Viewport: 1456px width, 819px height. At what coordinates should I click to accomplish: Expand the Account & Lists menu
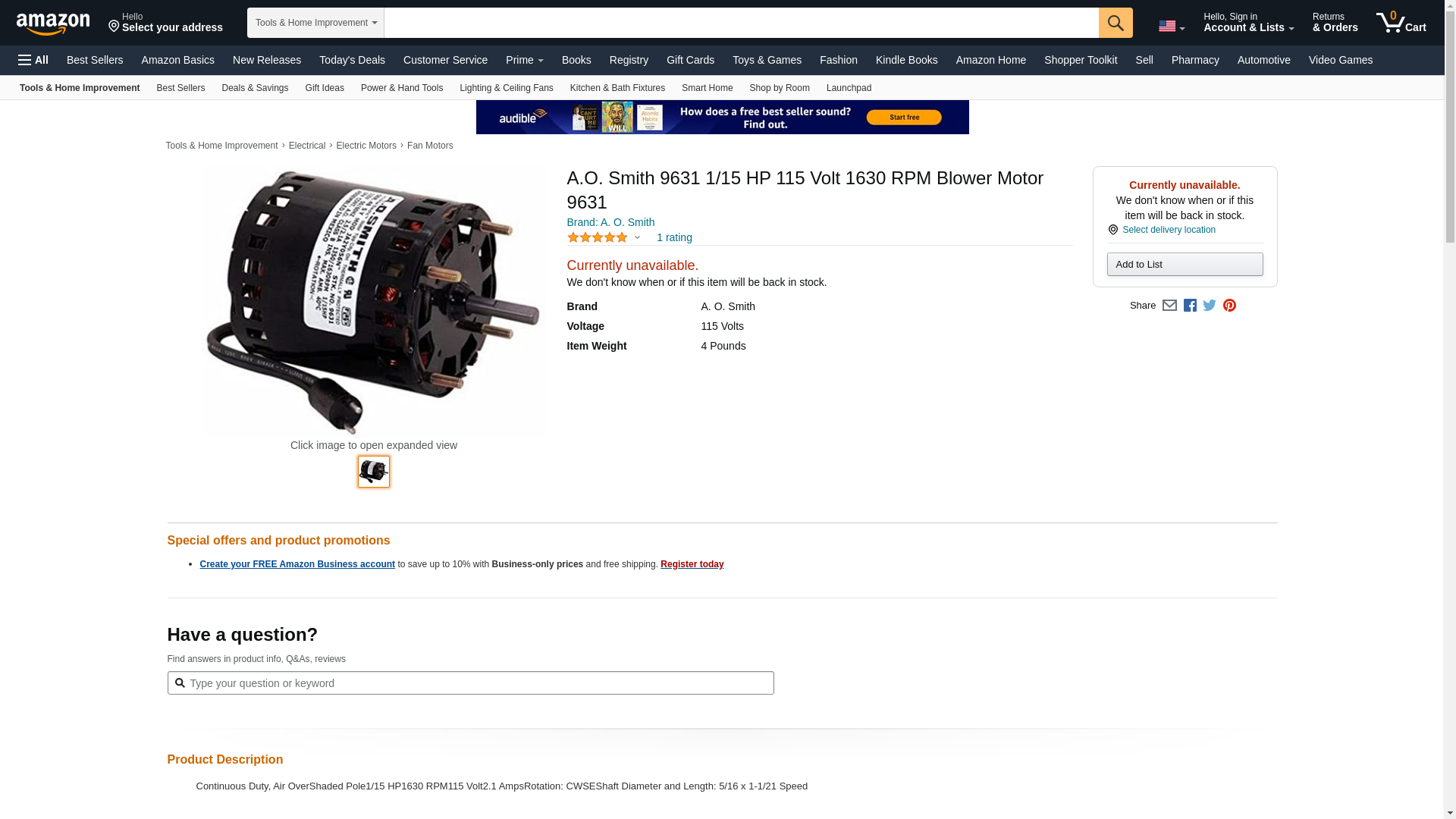click(x=1248, y=23)
